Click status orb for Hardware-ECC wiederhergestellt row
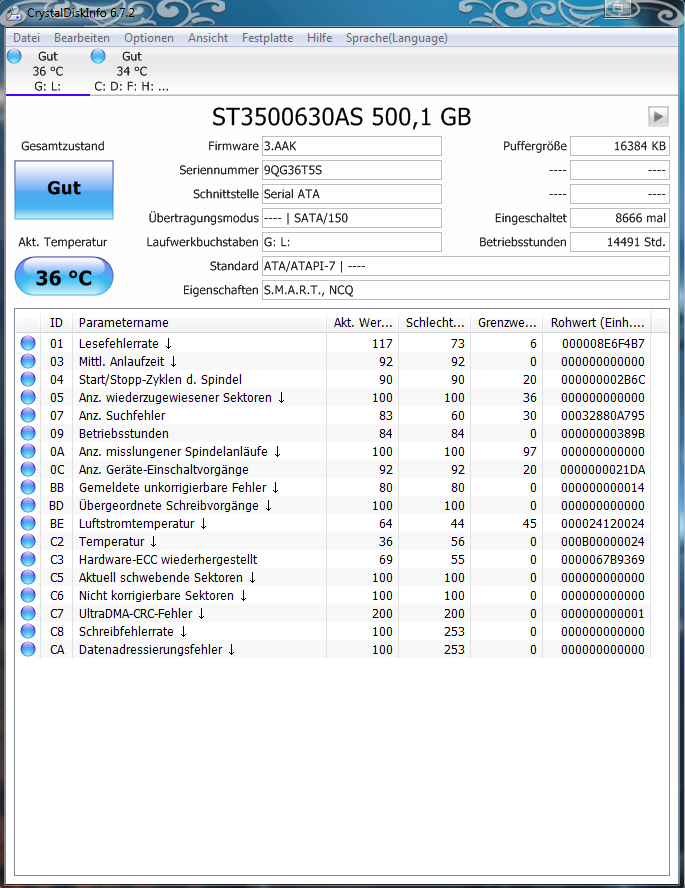Image resolution: width=685 pixels, height=888 pixels. pyautogui.click(x=28, y=560)
